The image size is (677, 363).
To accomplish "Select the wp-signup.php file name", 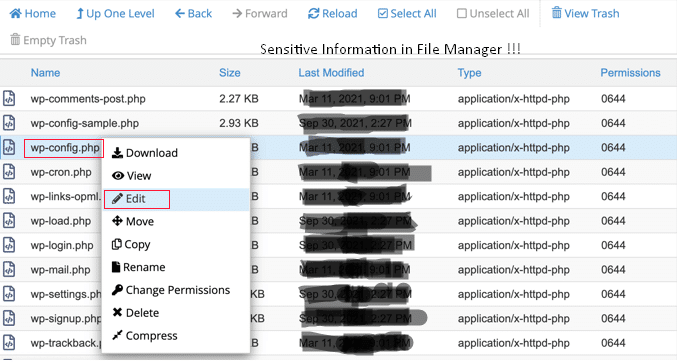I will (66, 319).
